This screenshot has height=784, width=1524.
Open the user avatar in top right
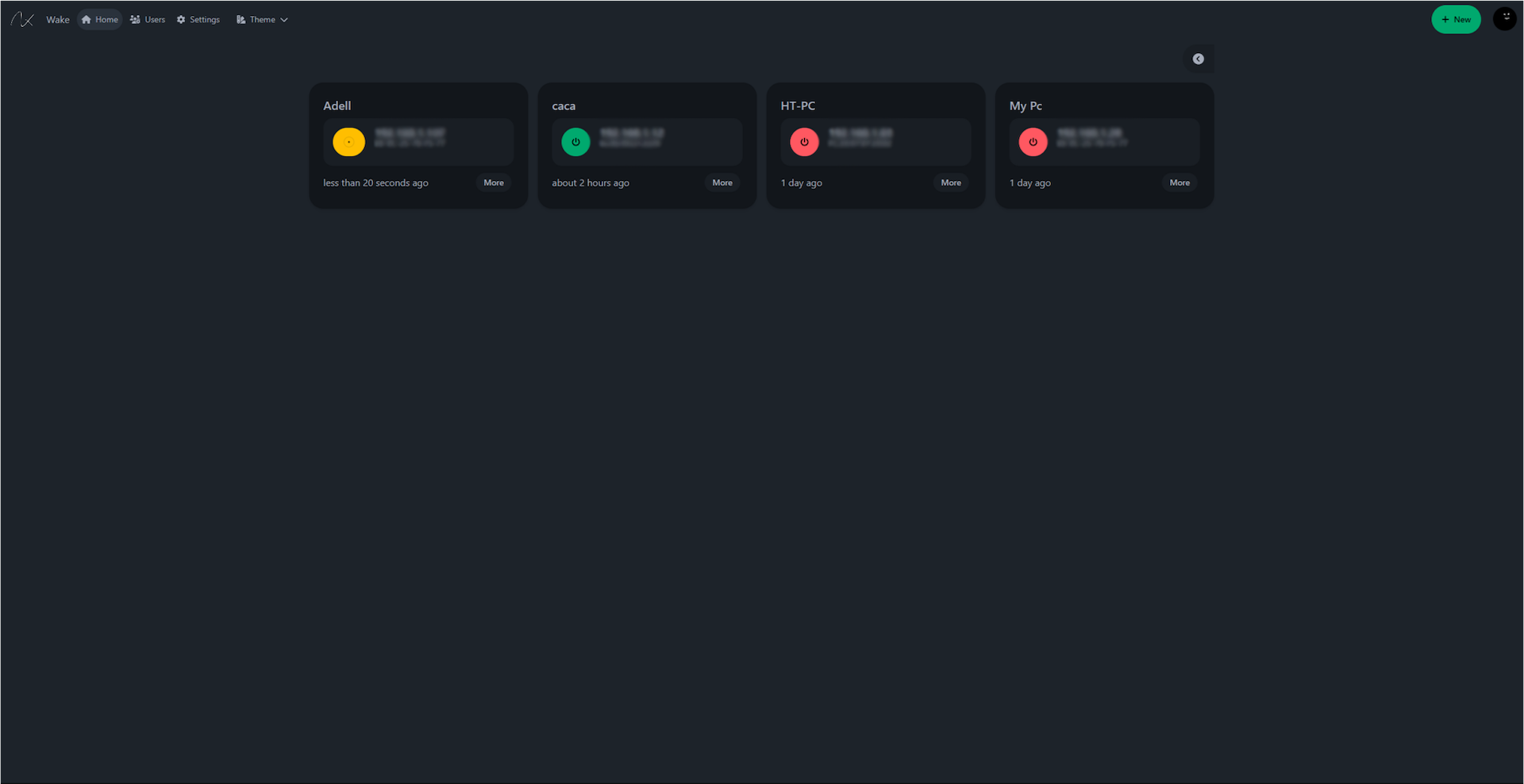[1504, 18]
